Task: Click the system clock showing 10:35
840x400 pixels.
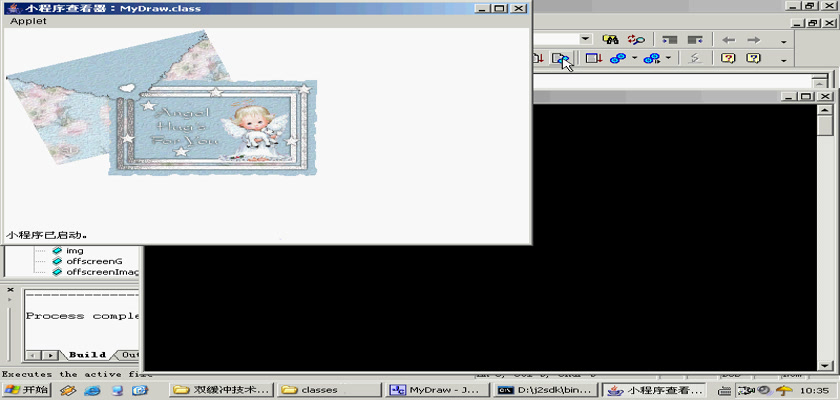Action: [813, 390]
